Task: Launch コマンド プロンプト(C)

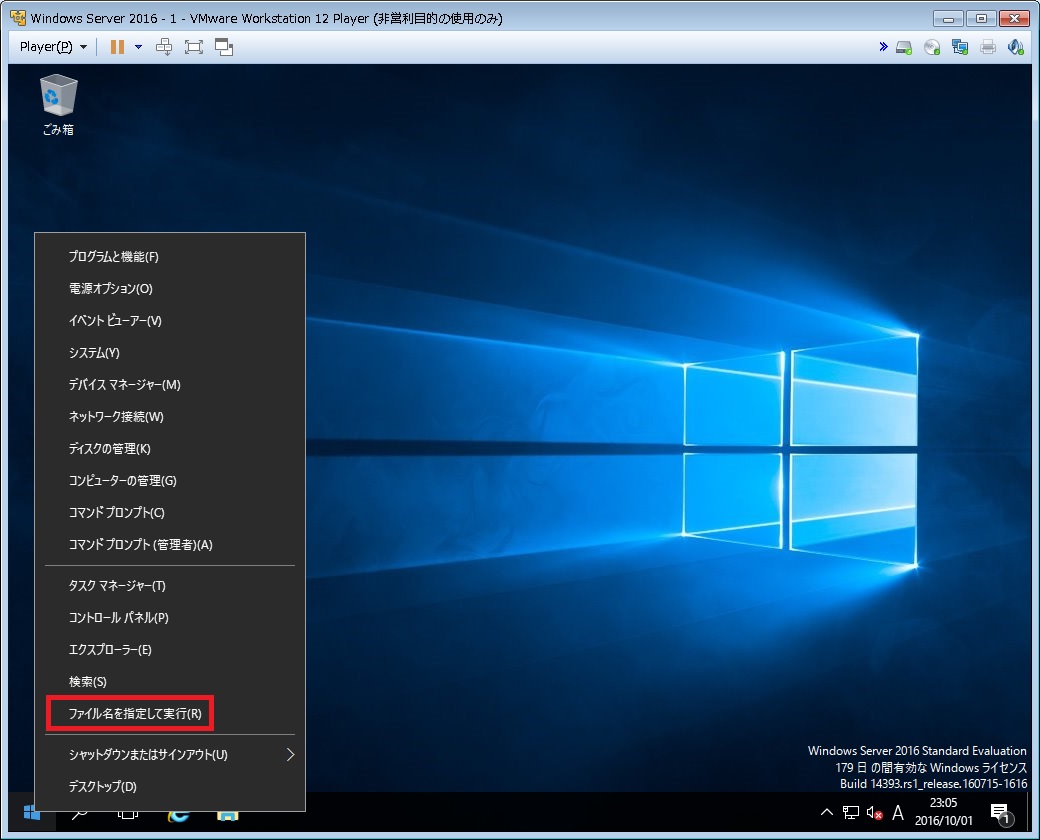Action: click(x=170, y=512)
